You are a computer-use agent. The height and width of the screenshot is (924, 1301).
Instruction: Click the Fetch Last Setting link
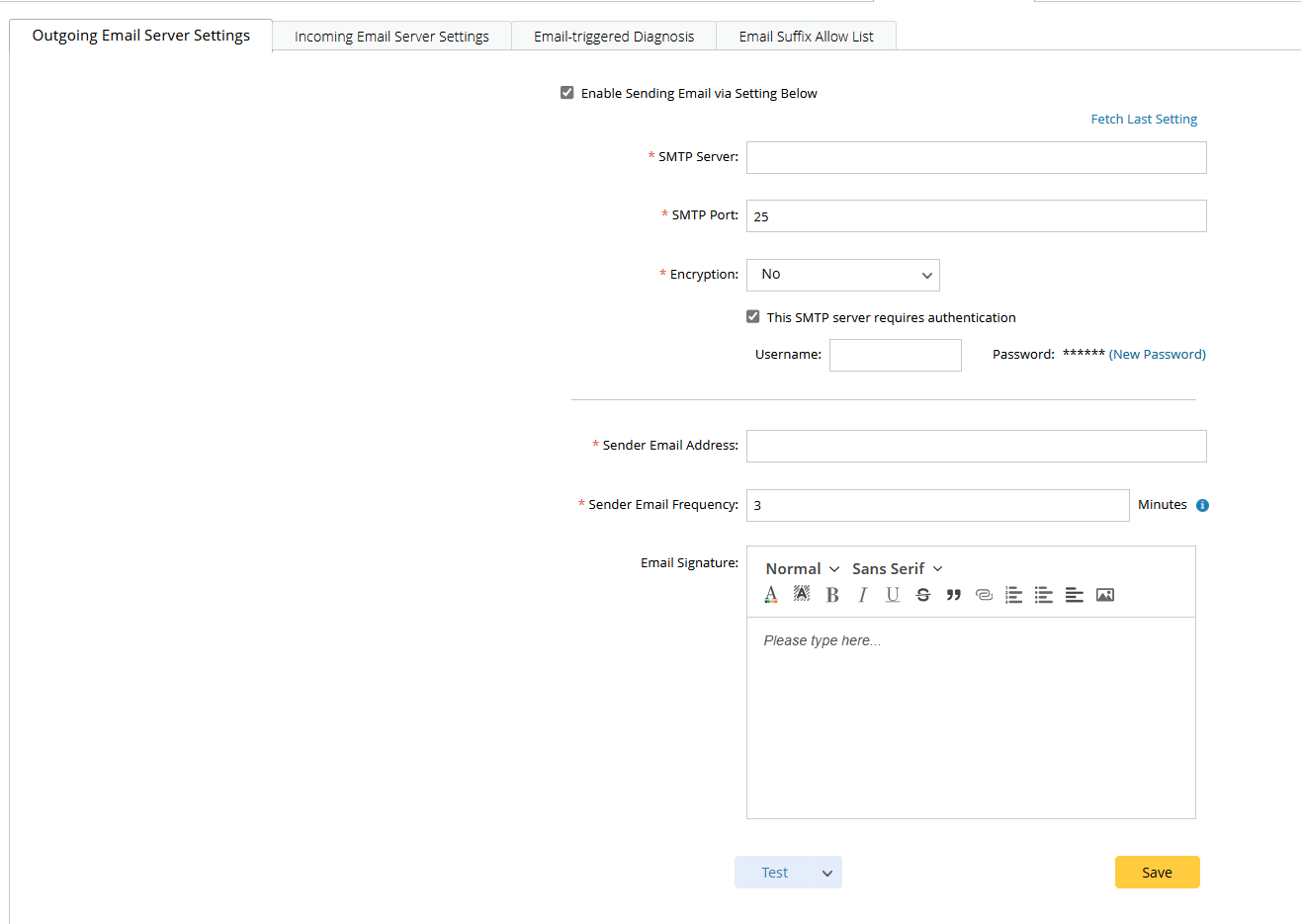click(1144, 120)
